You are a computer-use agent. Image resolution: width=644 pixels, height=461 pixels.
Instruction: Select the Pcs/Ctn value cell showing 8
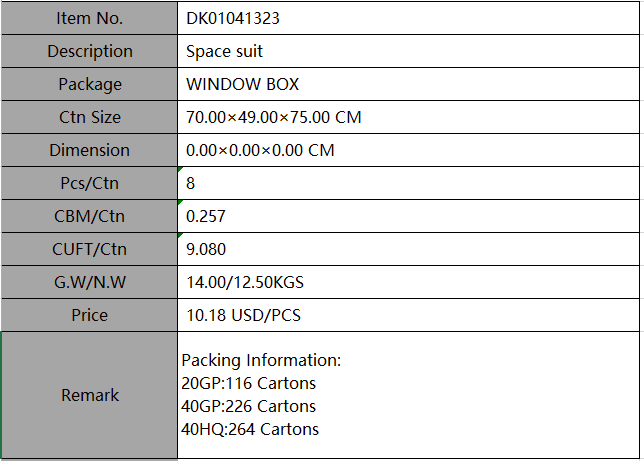[x=408, y=183]
